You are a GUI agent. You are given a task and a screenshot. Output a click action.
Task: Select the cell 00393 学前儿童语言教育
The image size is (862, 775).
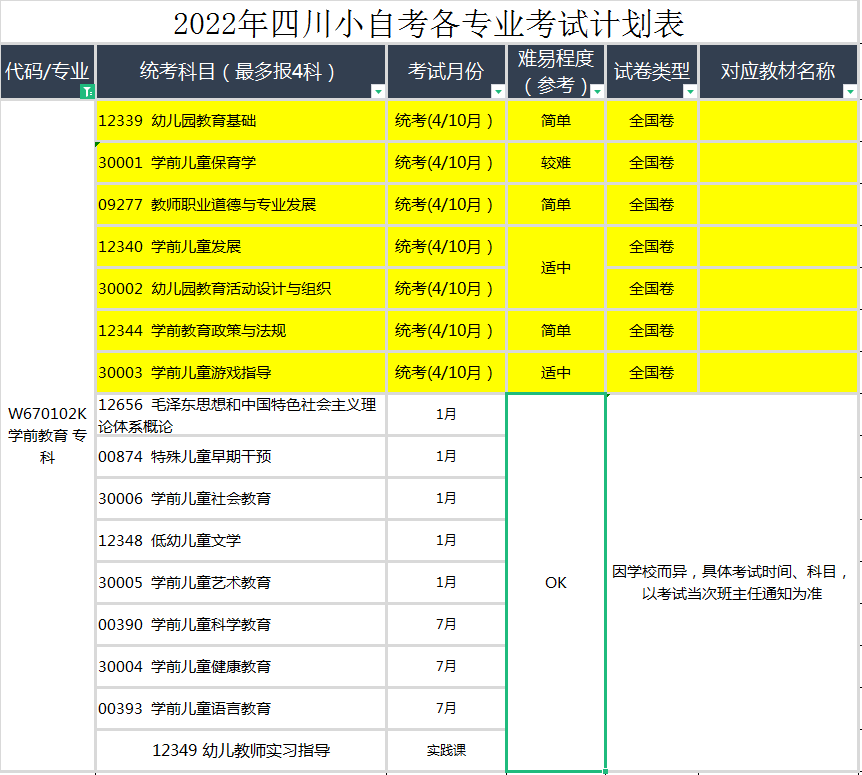click(240, 708)
